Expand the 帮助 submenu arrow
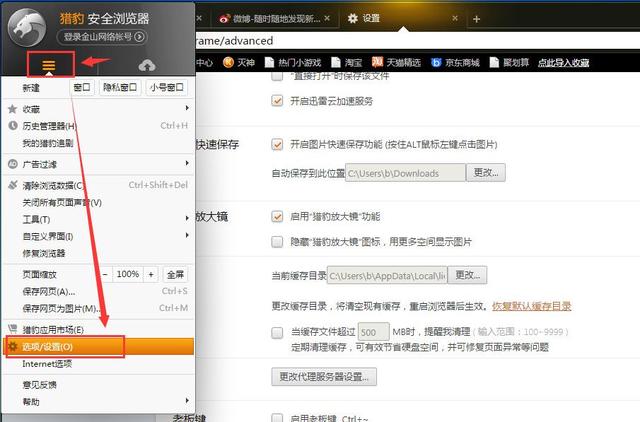 click(x=187, y=400)
